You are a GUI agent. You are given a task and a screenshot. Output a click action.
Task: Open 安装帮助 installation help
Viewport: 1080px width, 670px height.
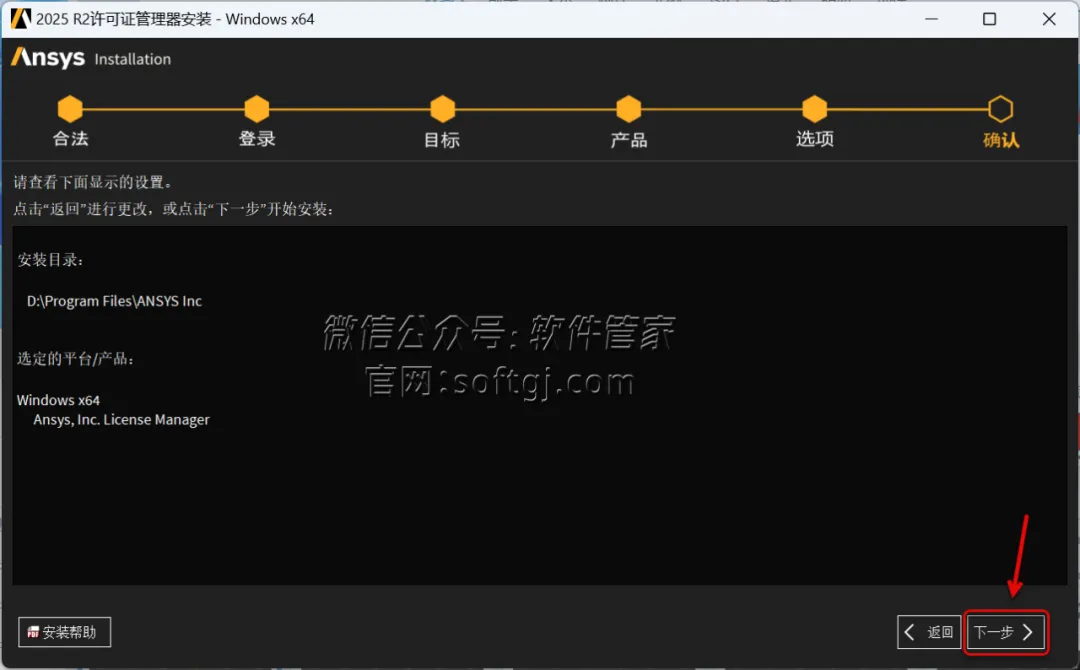(64, 632)
